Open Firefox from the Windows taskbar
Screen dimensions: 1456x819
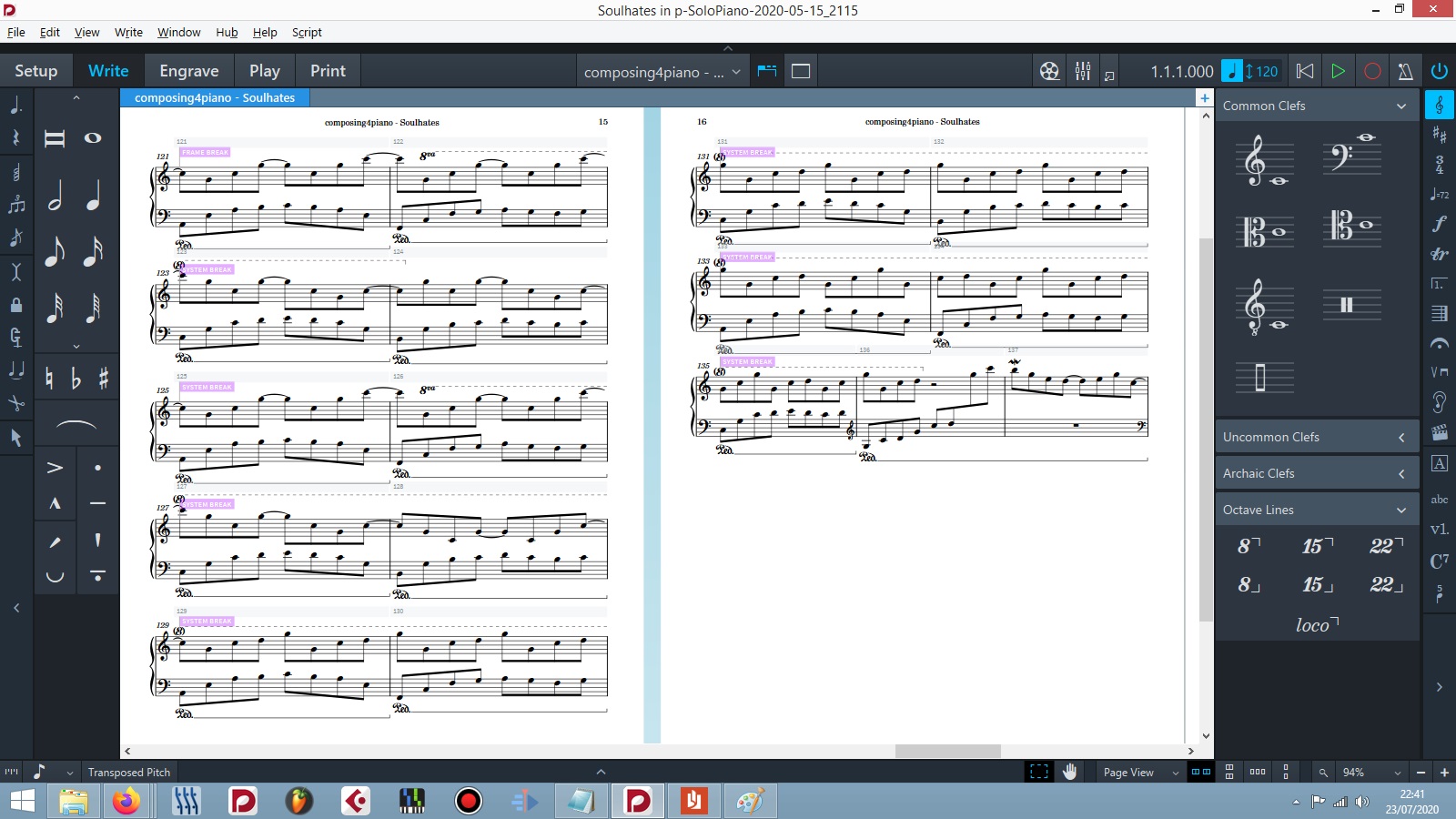point(126,801)
